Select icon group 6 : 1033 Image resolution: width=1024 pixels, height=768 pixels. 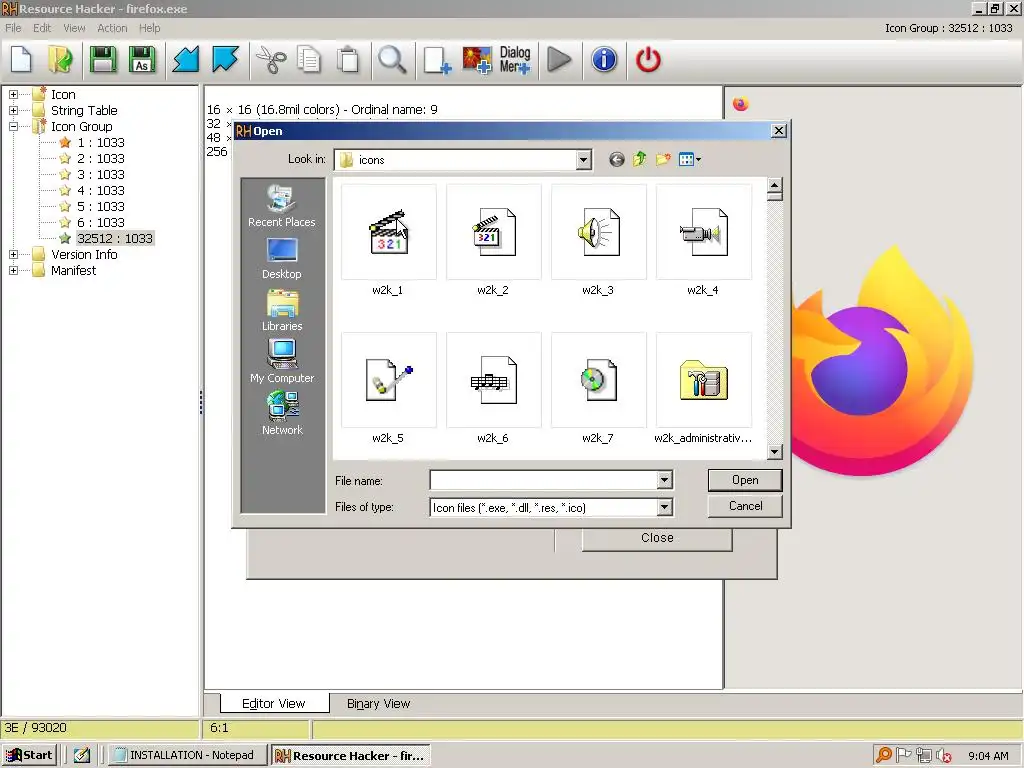click(101, 223)
